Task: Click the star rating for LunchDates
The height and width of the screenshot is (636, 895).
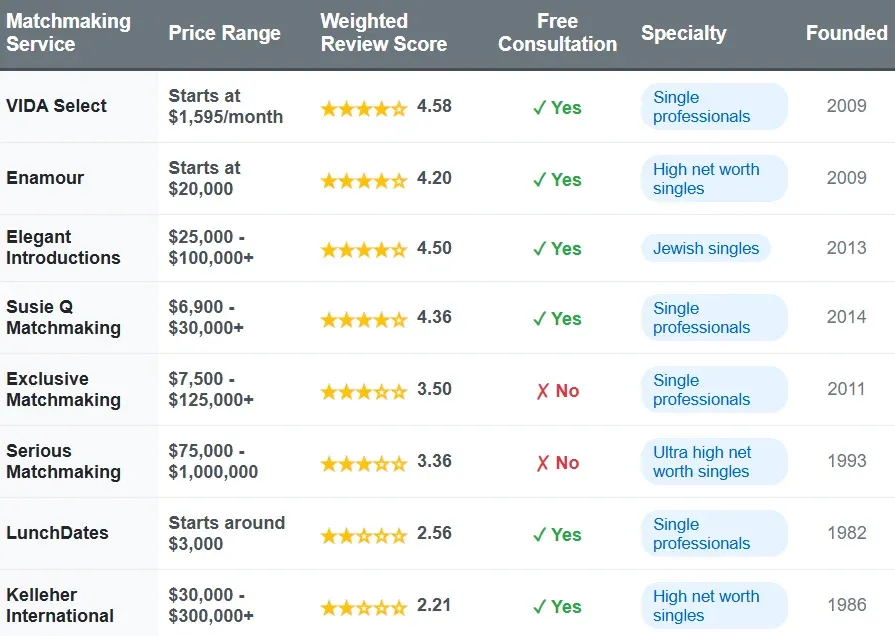Action: coord(364,535)
